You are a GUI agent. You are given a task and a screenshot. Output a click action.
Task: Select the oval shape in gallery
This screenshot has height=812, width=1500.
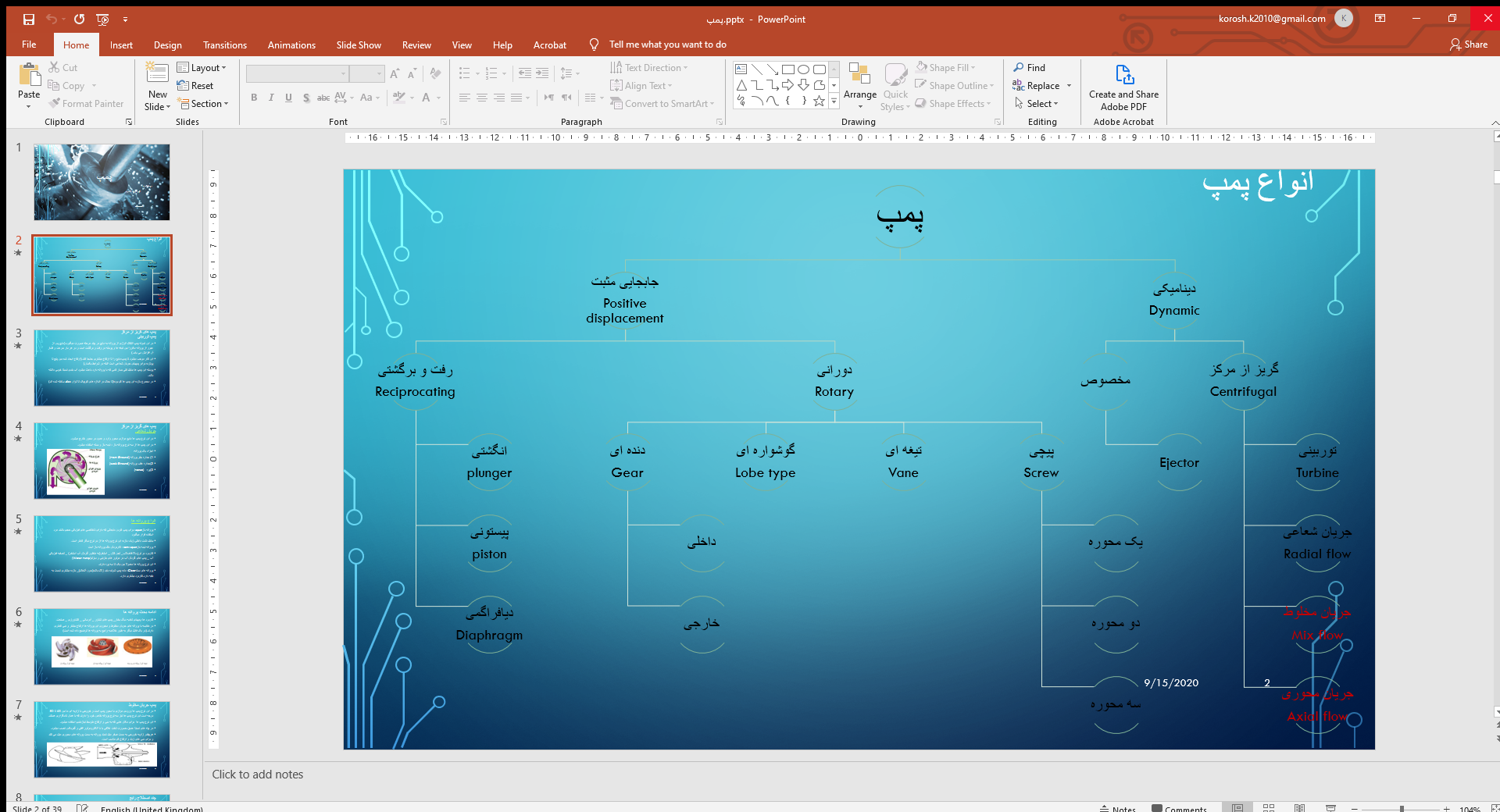point(804,69)
